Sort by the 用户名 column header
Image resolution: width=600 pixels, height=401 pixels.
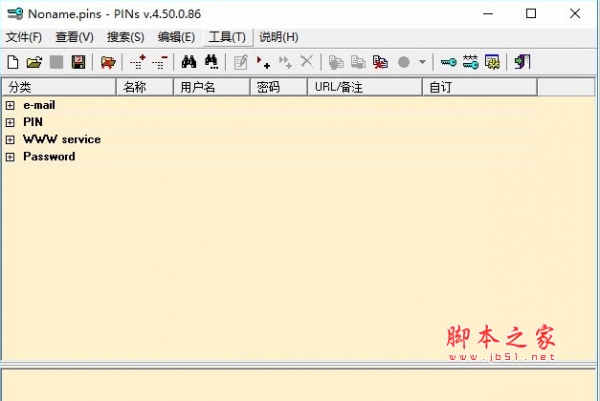[x=212, y=87]
